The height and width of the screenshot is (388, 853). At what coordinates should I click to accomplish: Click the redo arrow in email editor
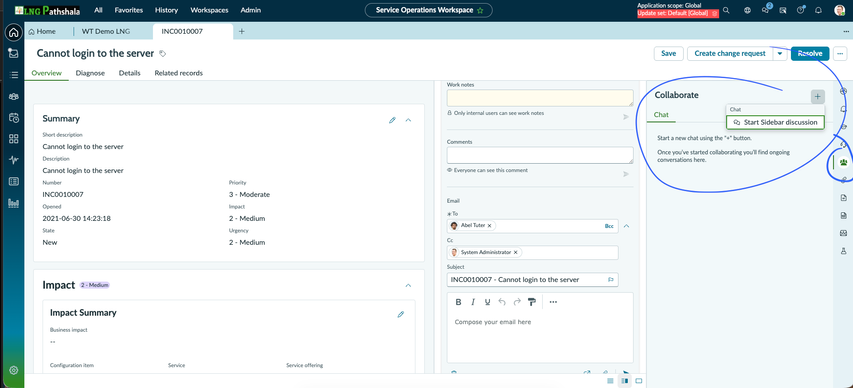click(x=517, y=302)
